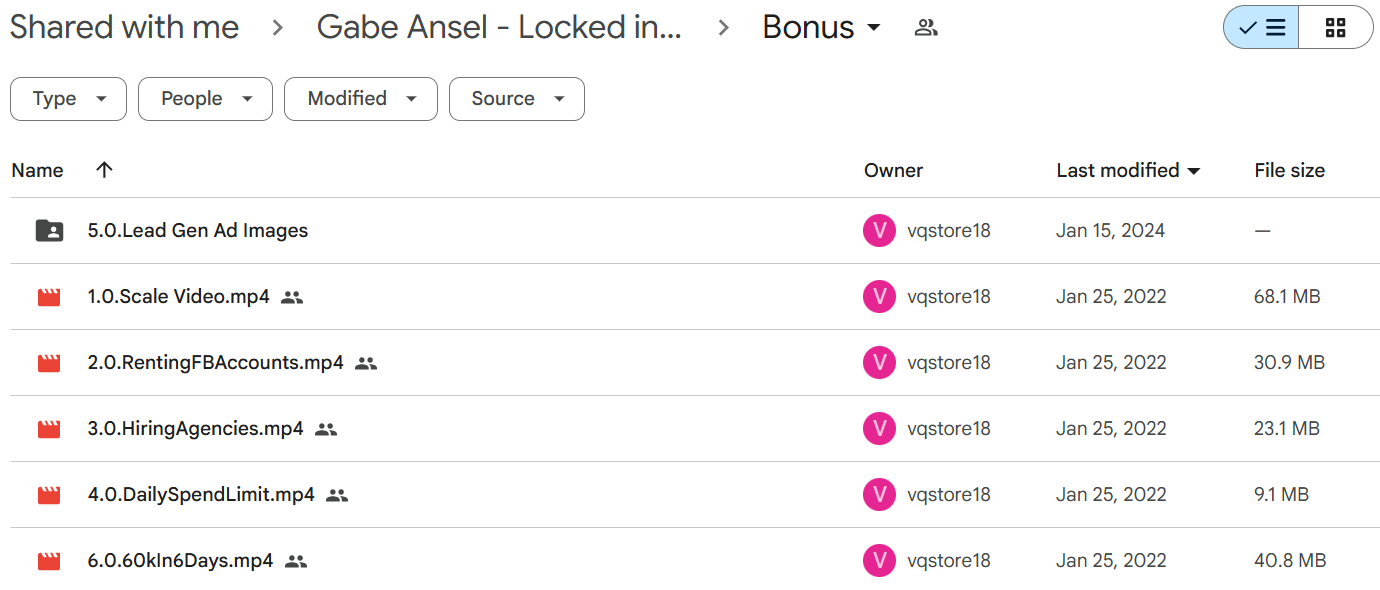Viewport: 1380px width, 590px height.
Task: Click the shared people icon next to Bonus breadcrumb
Action: [926, 28]
